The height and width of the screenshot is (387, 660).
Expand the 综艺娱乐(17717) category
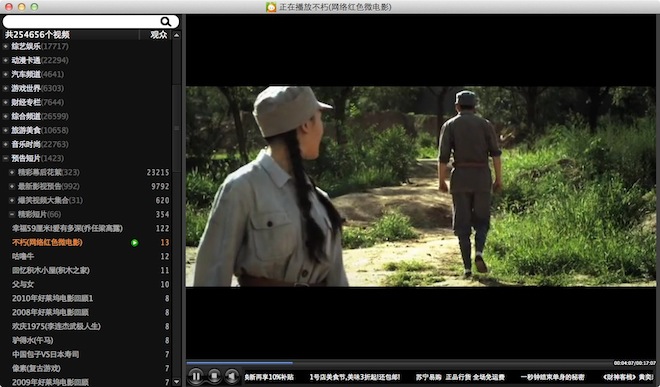(x=5, y=46)
